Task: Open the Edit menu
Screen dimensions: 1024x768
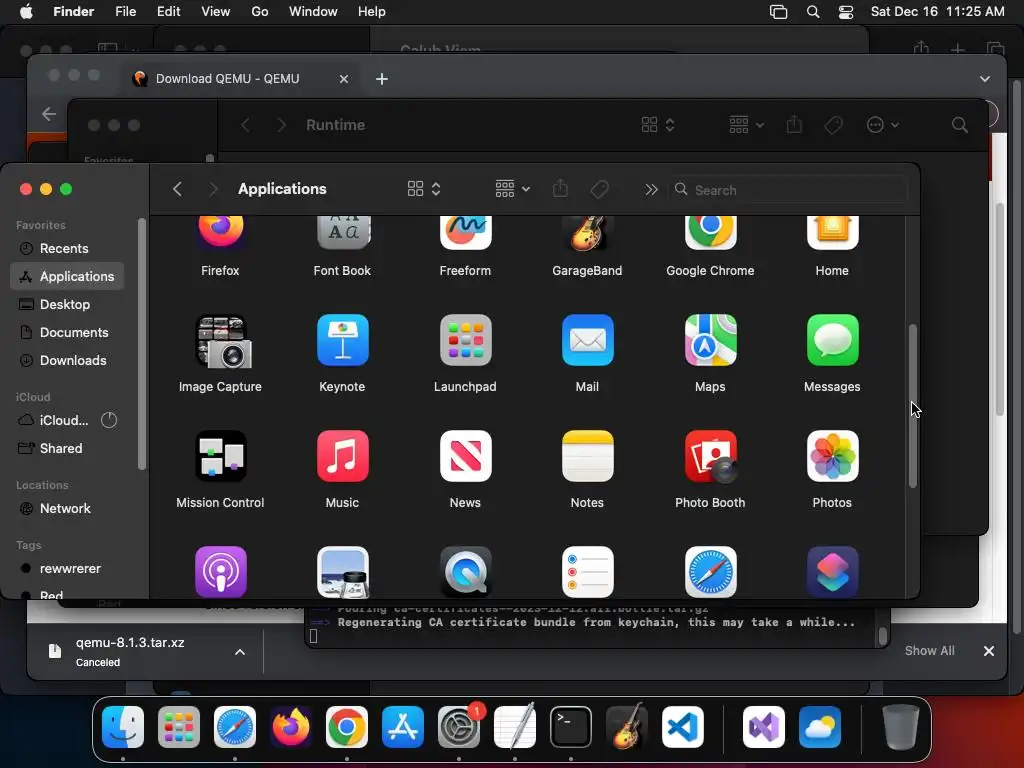Action: pos(168,12)
